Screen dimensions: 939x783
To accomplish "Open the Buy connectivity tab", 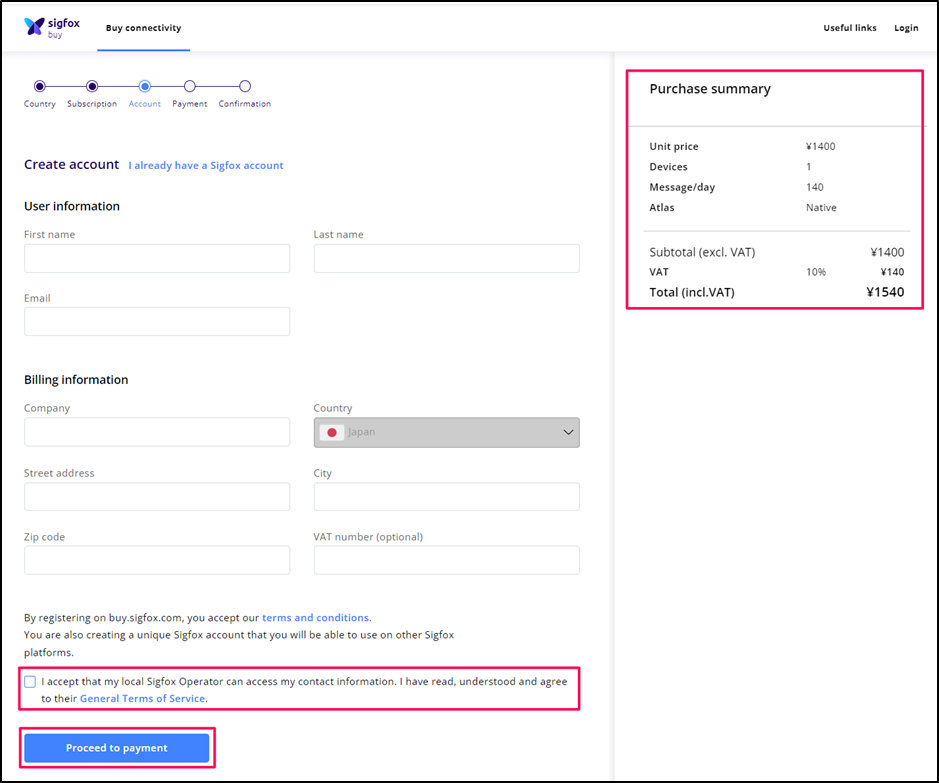I will pos(144,28).
